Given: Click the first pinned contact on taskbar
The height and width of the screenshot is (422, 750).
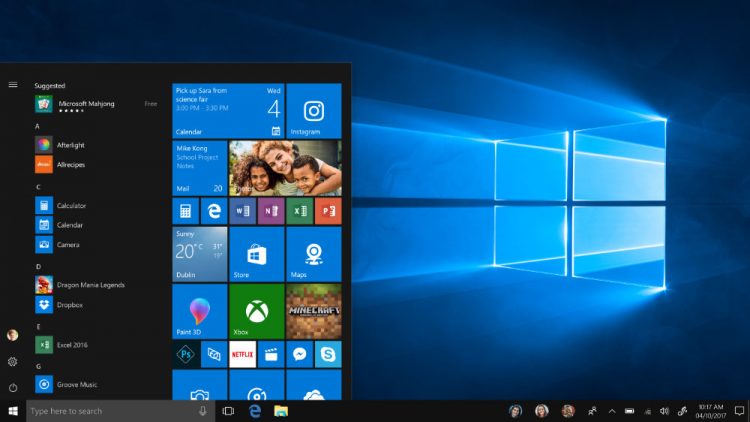Looking at the screenshot, I should (515, 411).
